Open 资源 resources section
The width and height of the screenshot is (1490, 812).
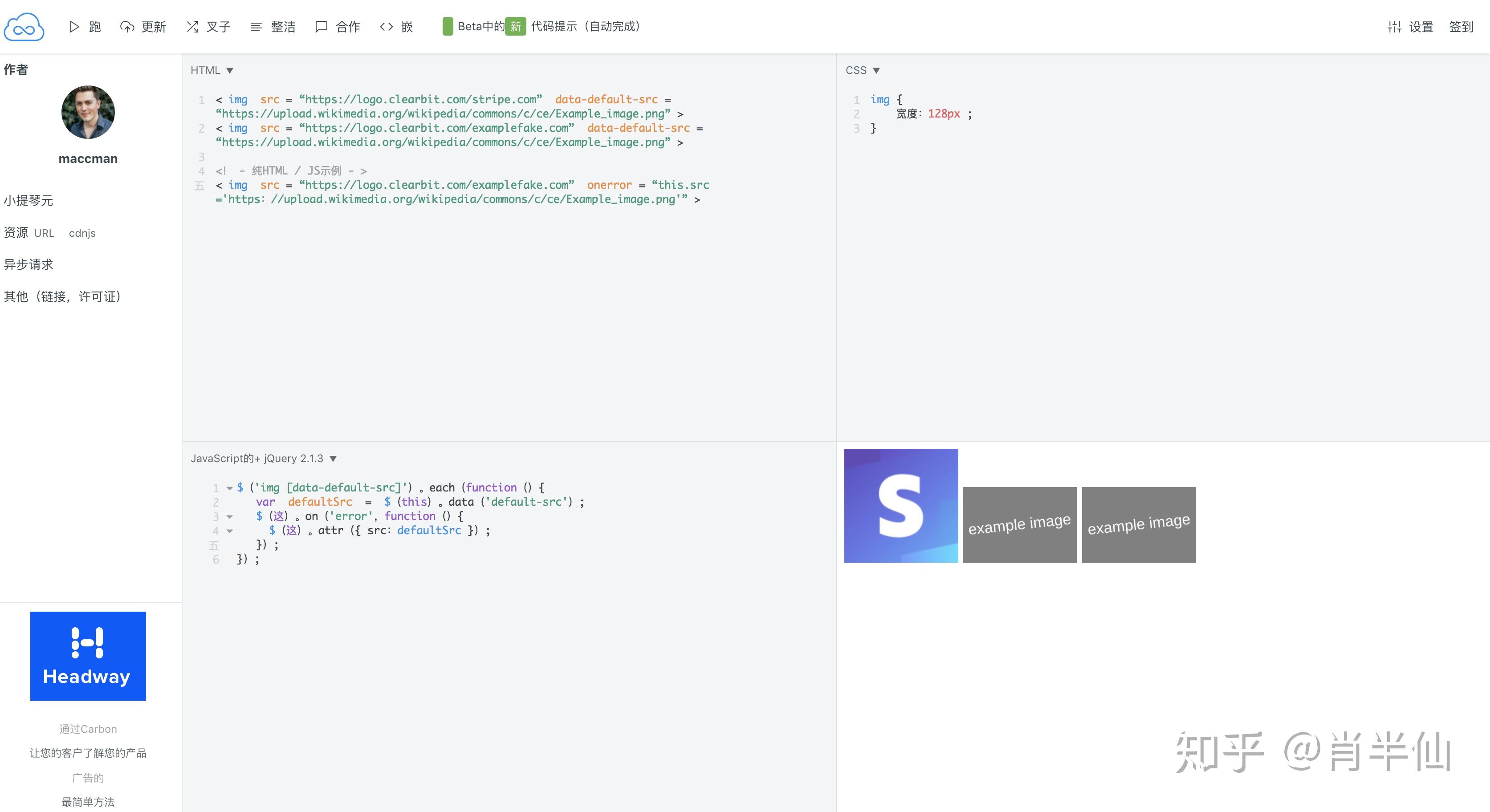tap(16, 232)
